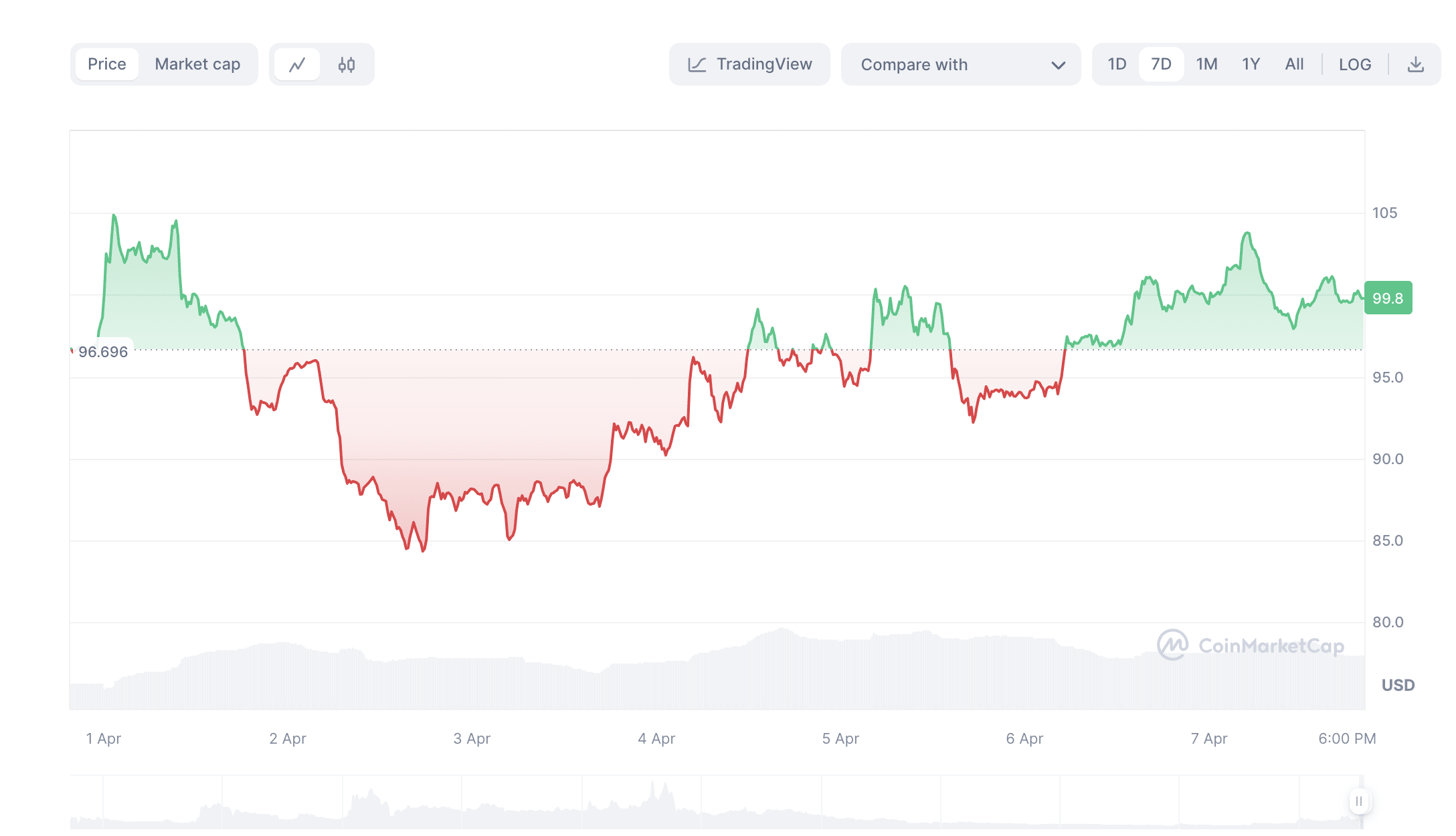Click the 2 Apr date label
Image resolution: width=1456 pixels, height=836 pixels.
[288, 738]
